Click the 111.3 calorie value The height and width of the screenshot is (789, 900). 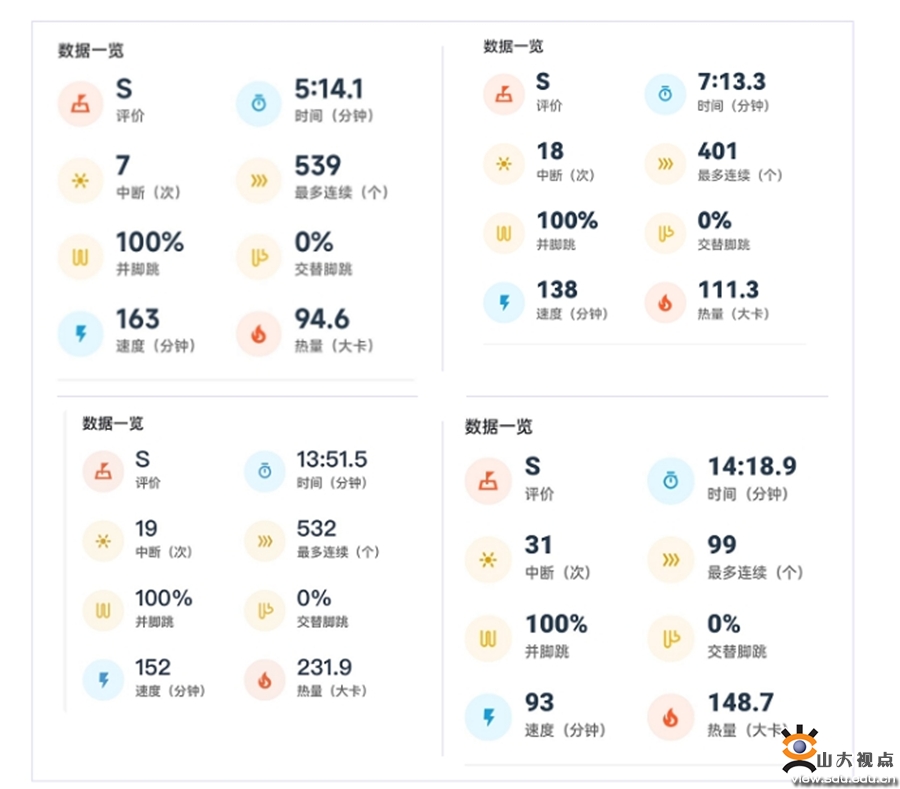pyautogui.click(x=728, y=290)
